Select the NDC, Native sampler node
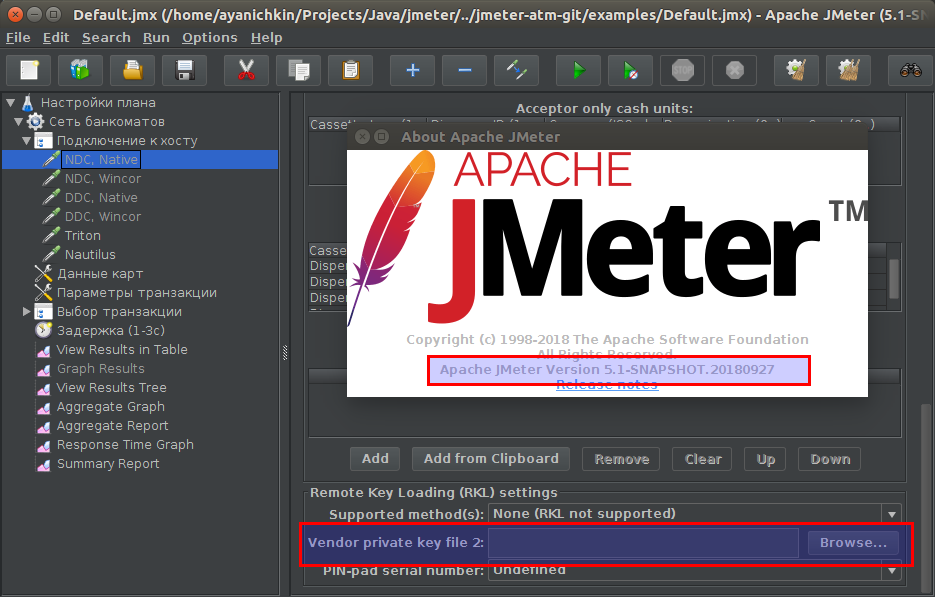The height and width of the screenshot is (597, 935). 101,159
